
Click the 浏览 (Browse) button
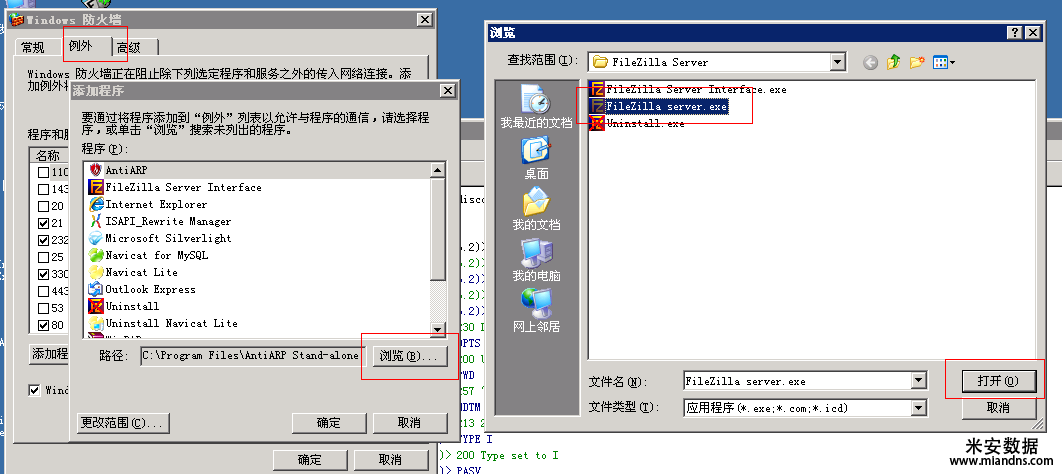(x=409, y=356)
